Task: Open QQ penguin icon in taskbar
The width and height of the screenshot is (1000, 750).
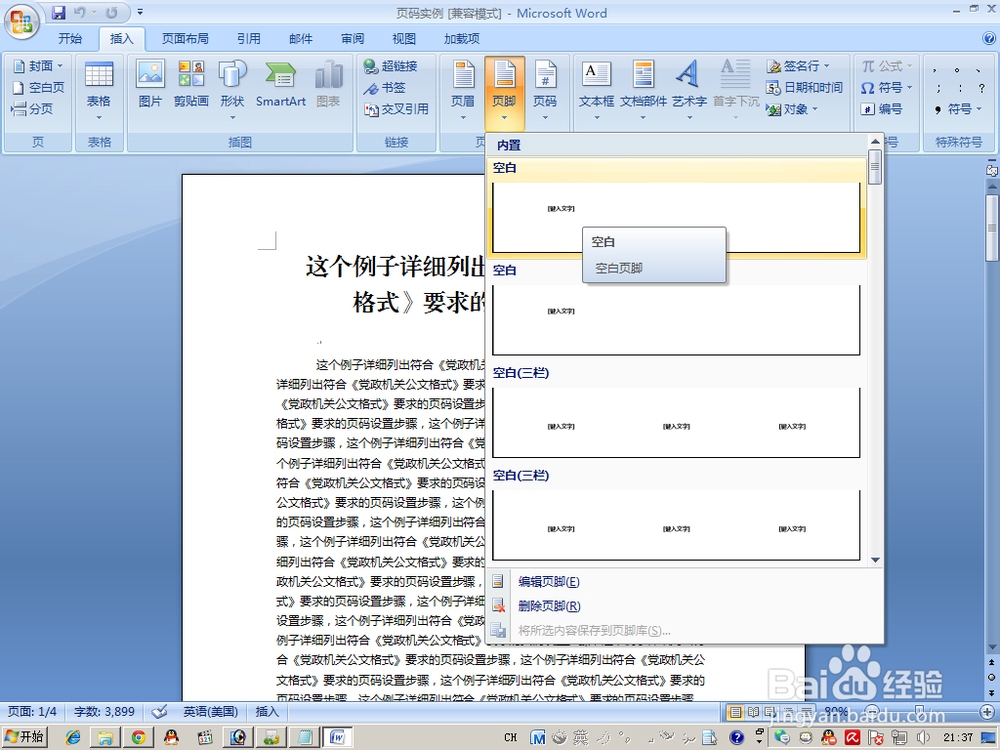Action: tap(171, 738)
